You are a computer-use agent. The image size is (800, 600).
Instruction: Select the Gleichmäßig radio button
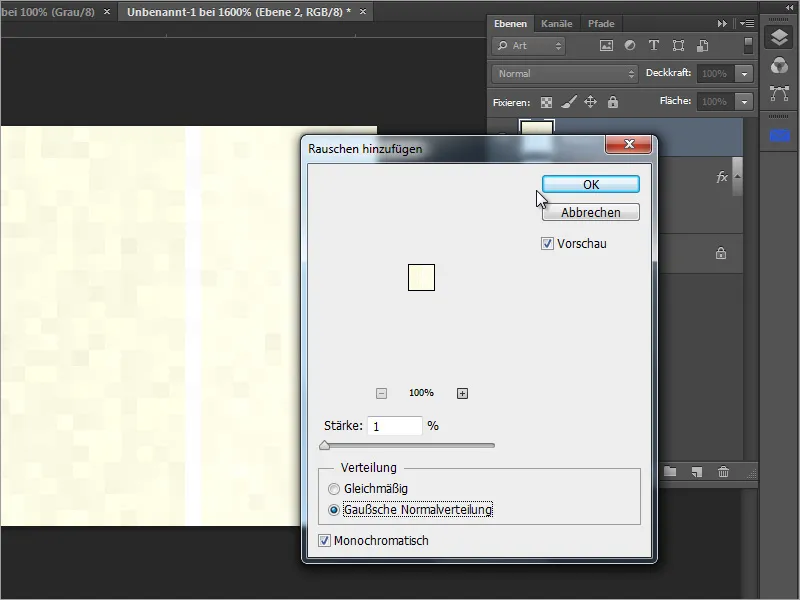[x=334, y=489]
